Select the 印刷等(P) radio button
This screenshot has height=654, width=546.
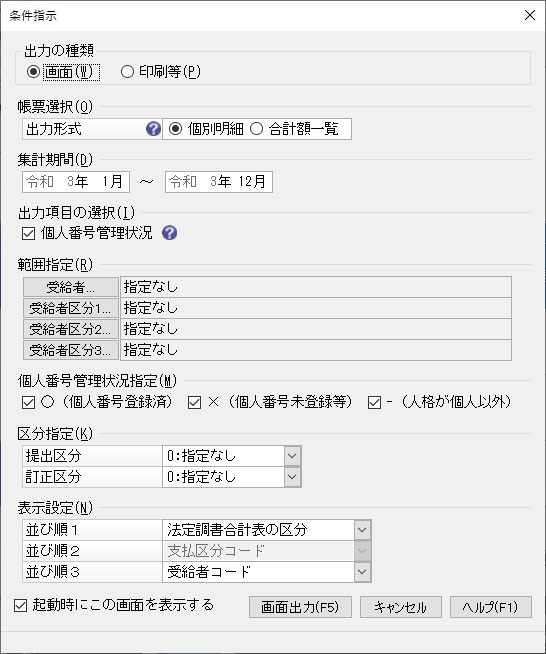point(127,72)
